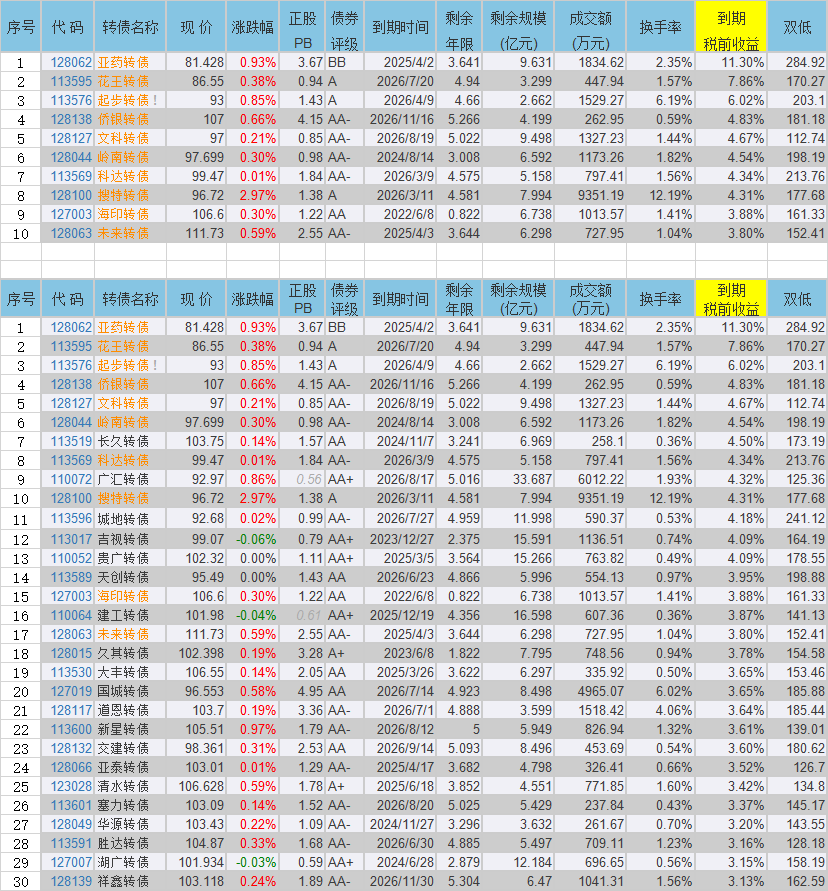Click bond code 113589
This screenshot has width=828, height=891.
[71, 577]
